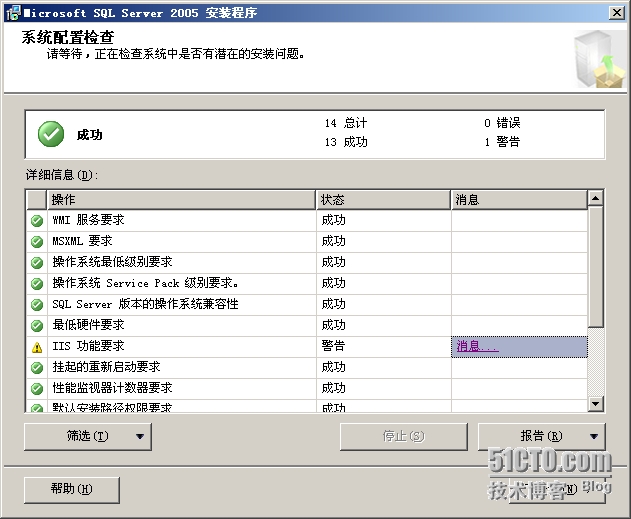Image resolution: width=631 pixels, height=519 pixels.
Task: Click the check icon for 操作系统 Service Pack 级别要求
Action: coord(37,283)
